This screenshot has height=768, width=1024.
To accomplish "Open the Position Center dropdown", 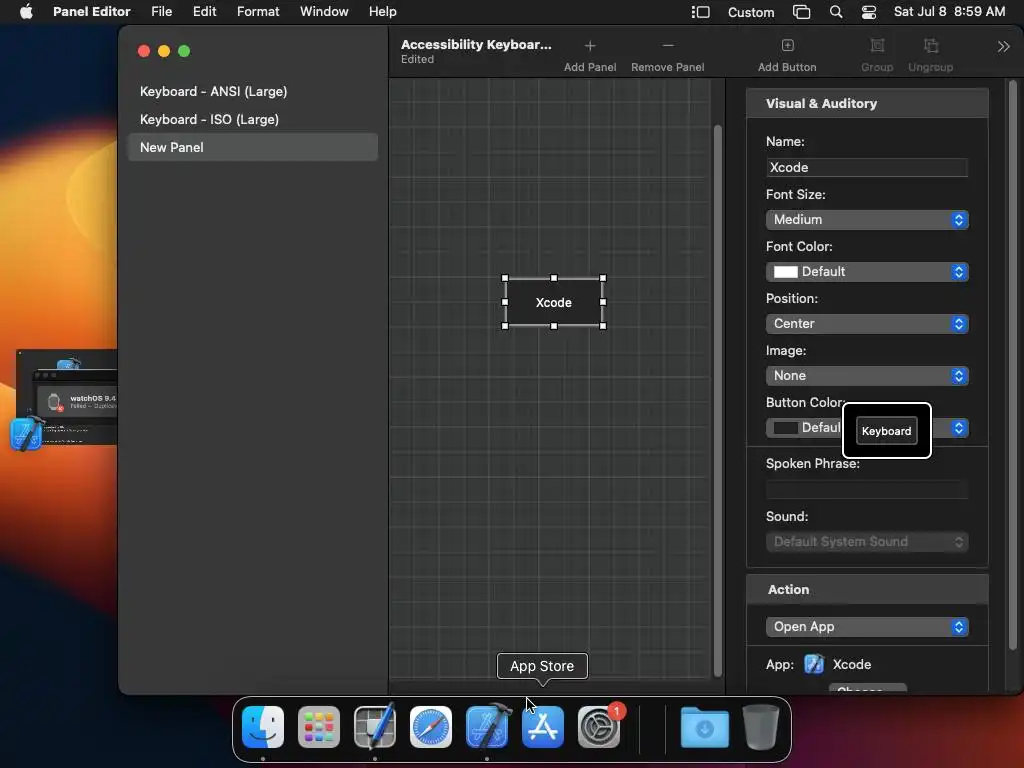I will (x=867, y=323).
